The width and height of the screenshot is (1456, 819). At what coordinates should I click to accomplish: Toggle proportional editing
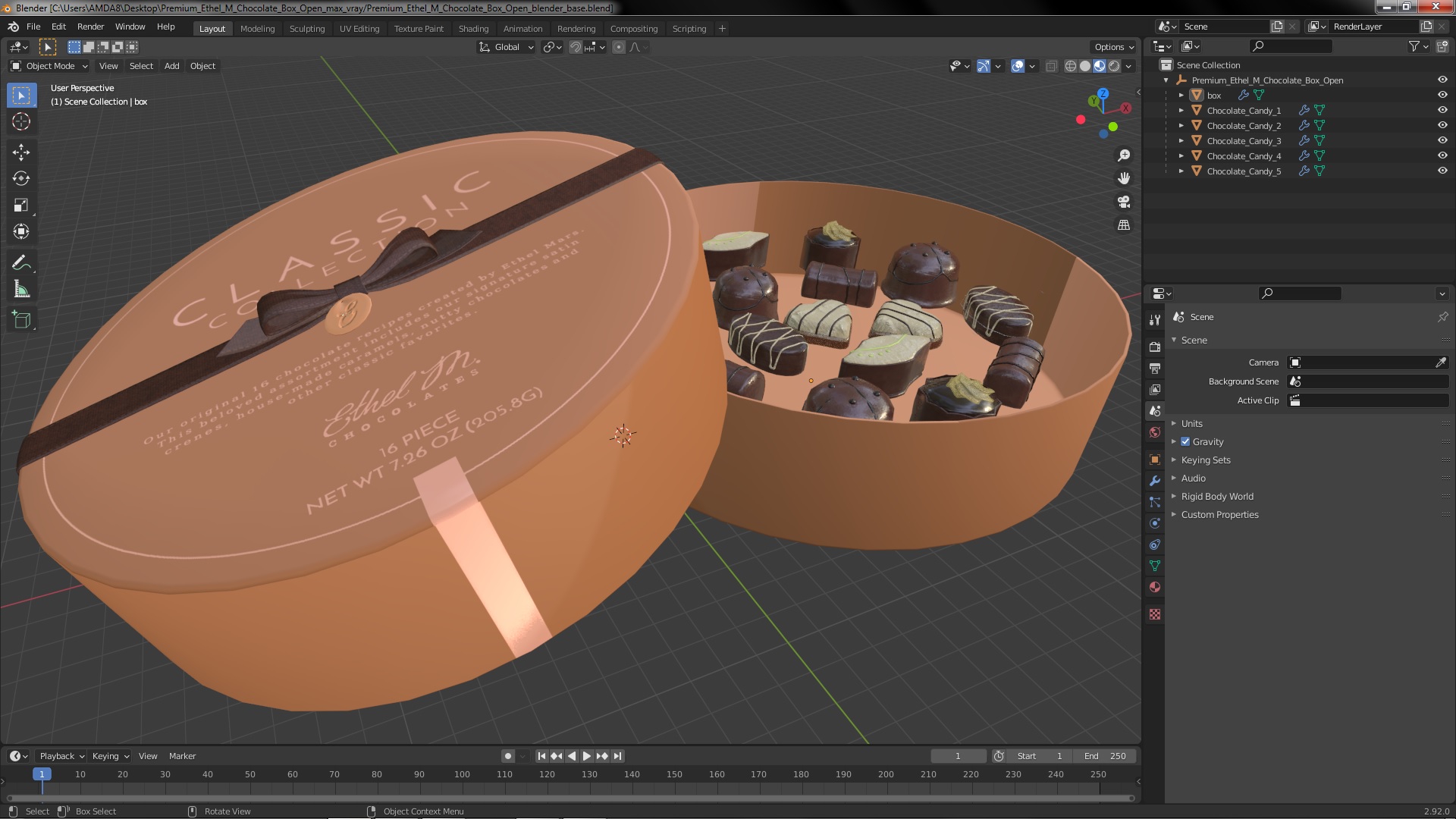click(x=619, y=47)
